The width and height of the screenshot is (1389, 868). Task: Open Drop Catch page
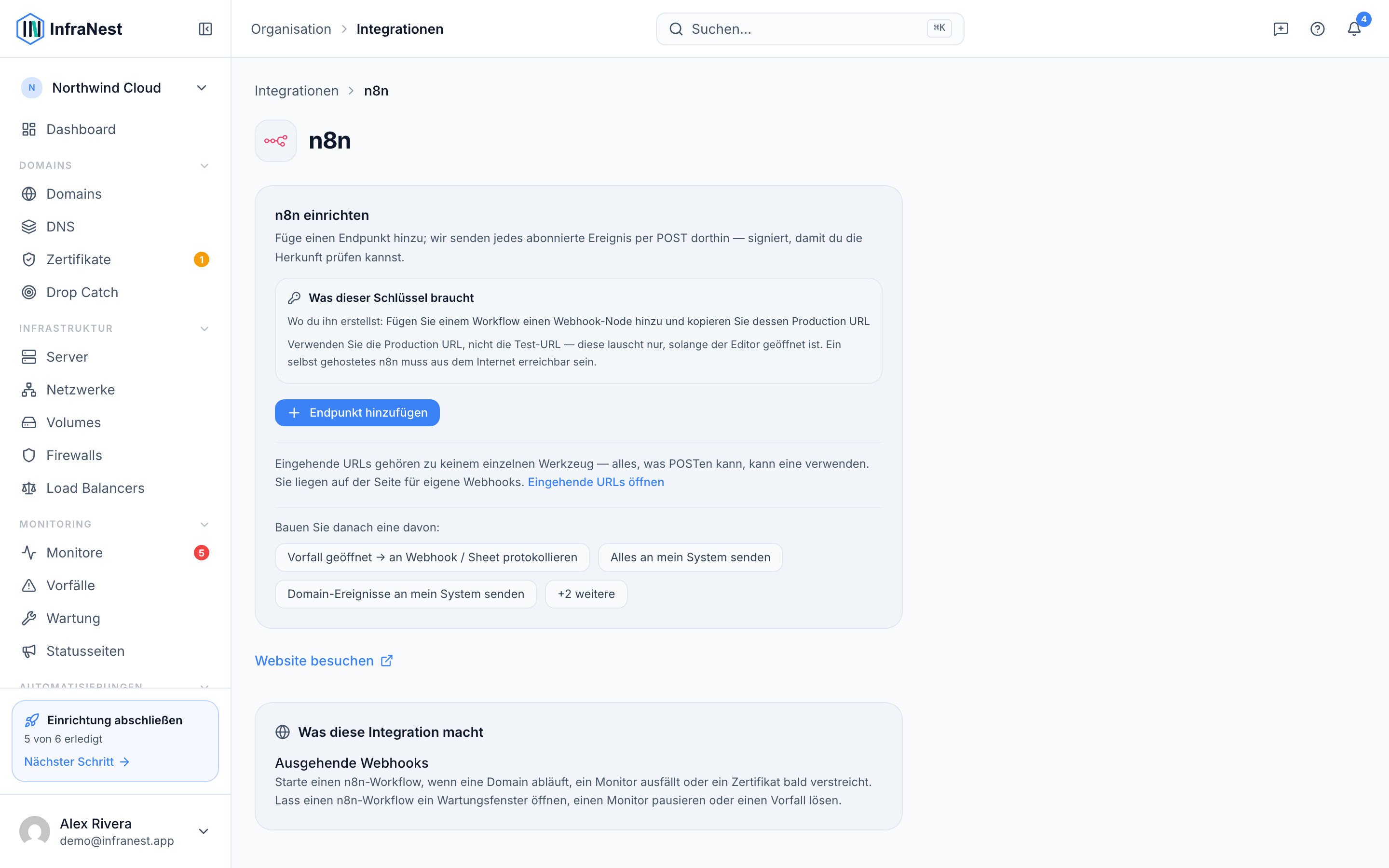115,292
